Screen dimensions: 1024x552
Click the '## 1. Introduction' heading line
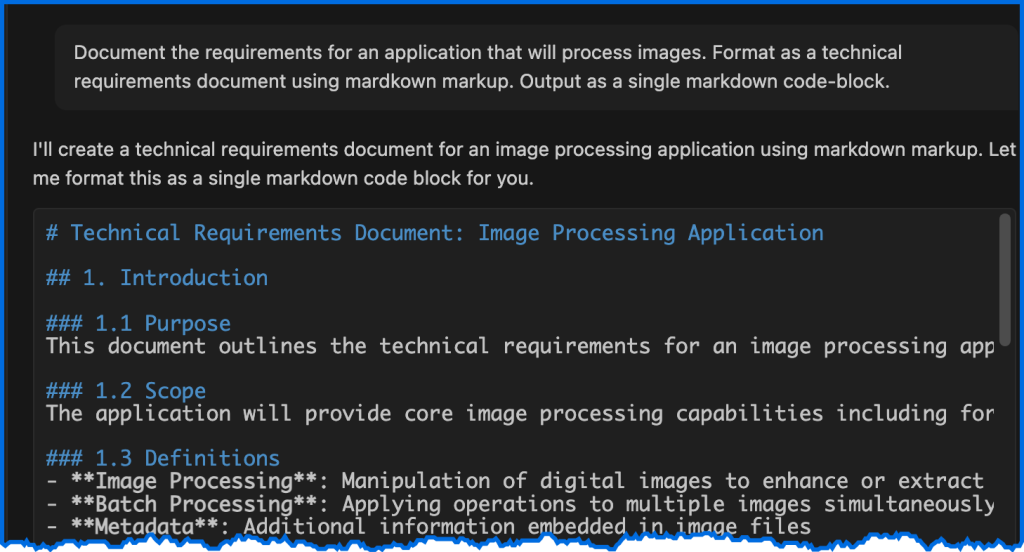click(x=157, y=278)
